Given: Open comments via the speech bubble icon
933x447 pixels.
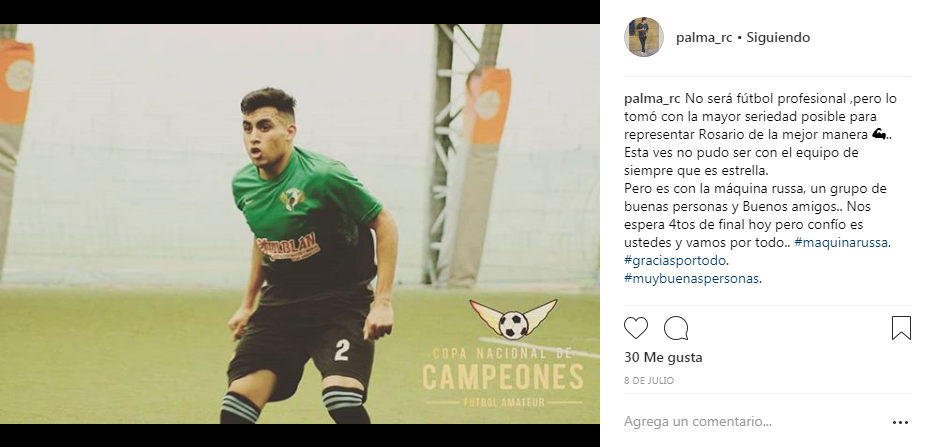Looking at the screenshot, I should tap(676, 328).
